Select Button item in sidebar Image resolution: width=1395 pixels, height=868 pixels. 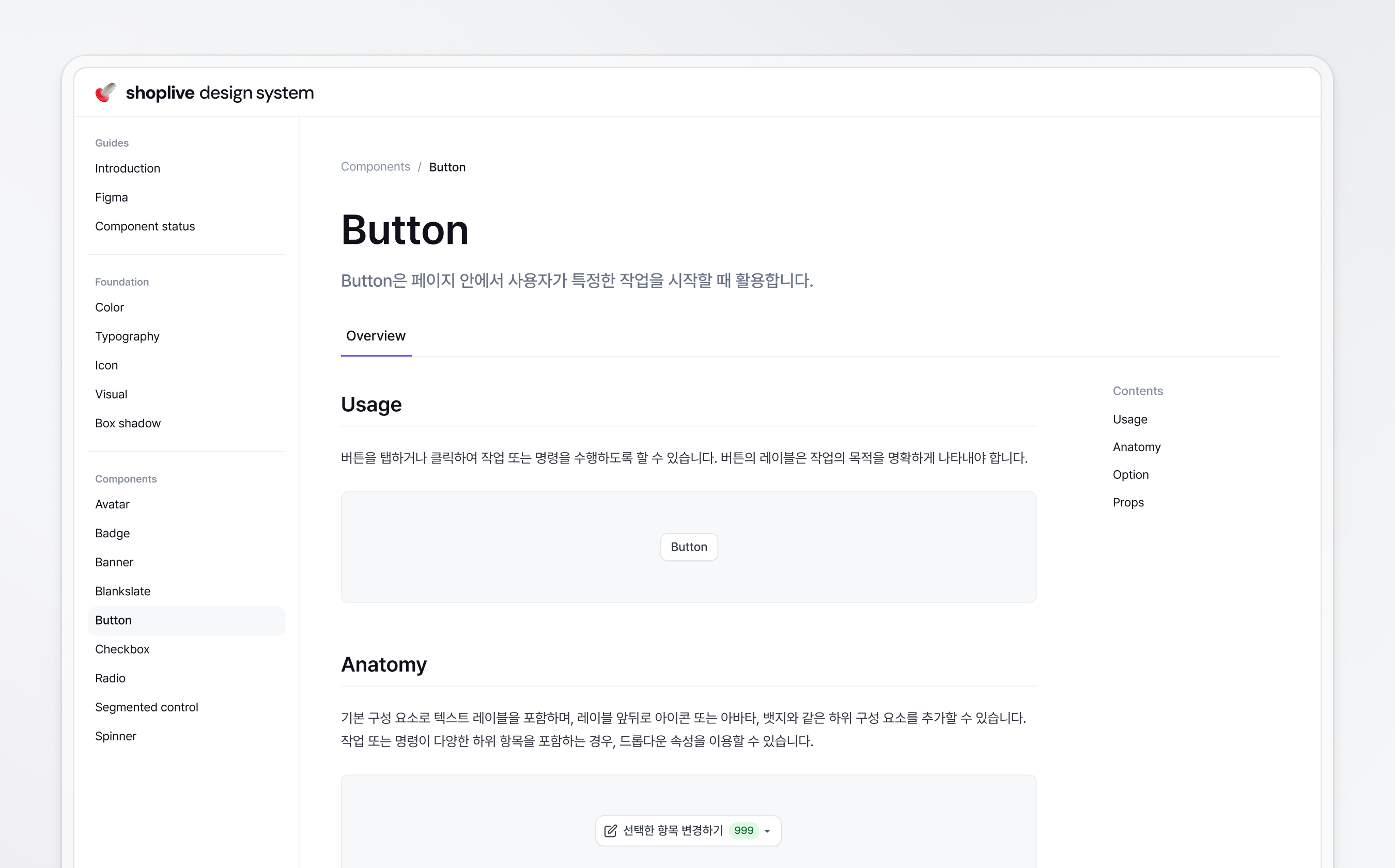tap(114, 621)
